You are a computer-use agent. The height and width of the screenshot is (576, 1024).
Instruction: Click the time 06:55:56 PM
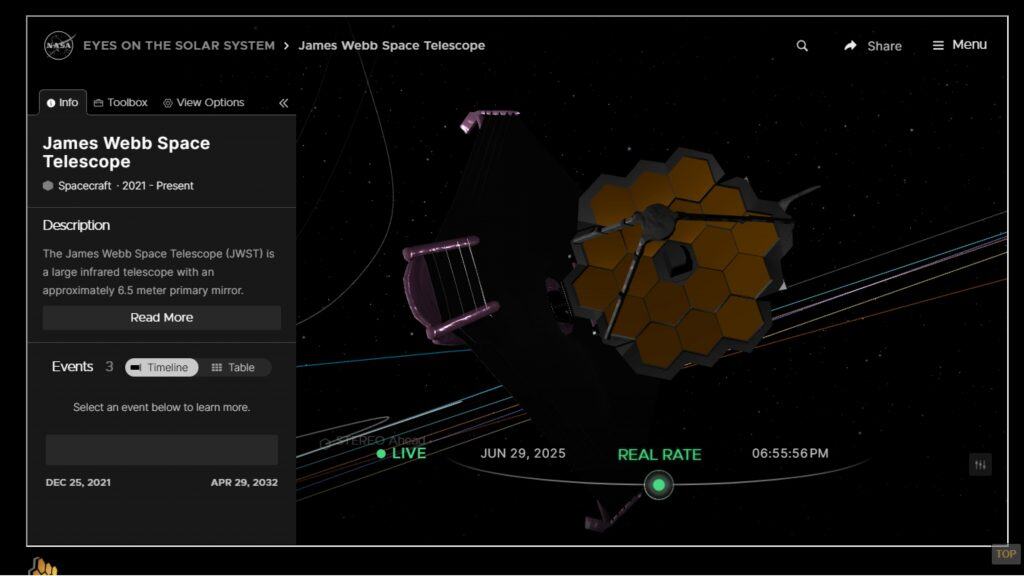point(790,453)
